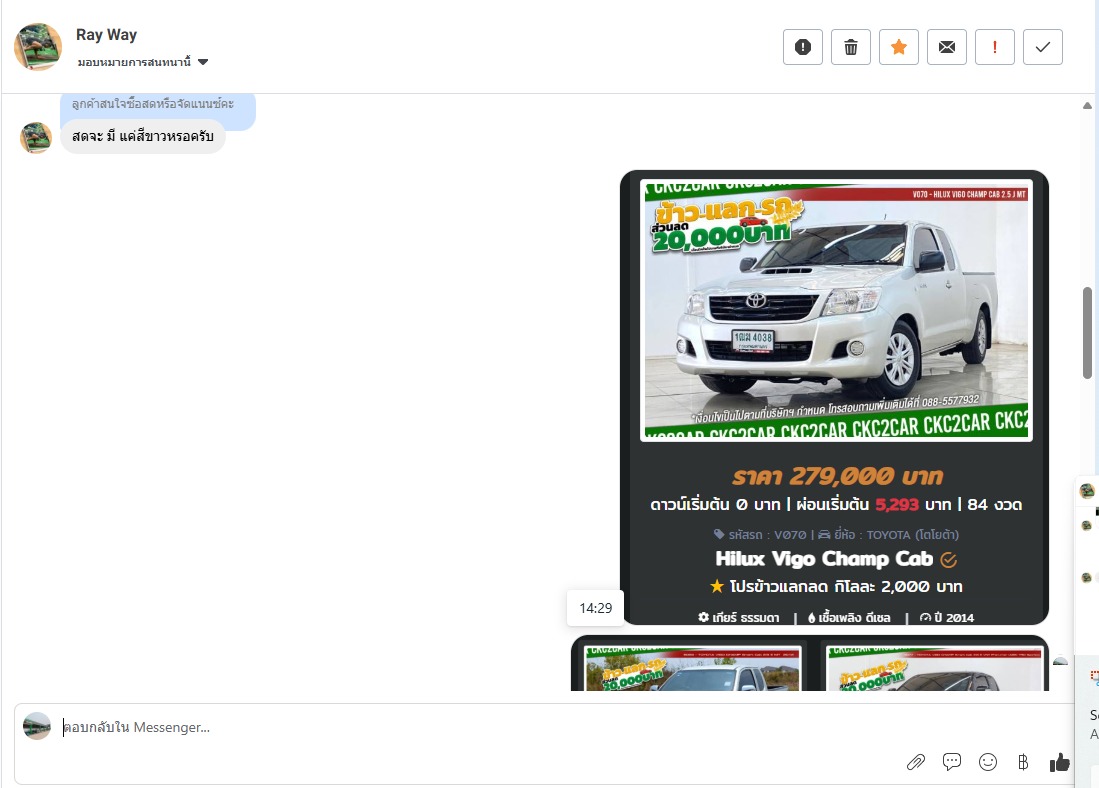
Task: Delete conversation using the trash icon
Action: 850,47
